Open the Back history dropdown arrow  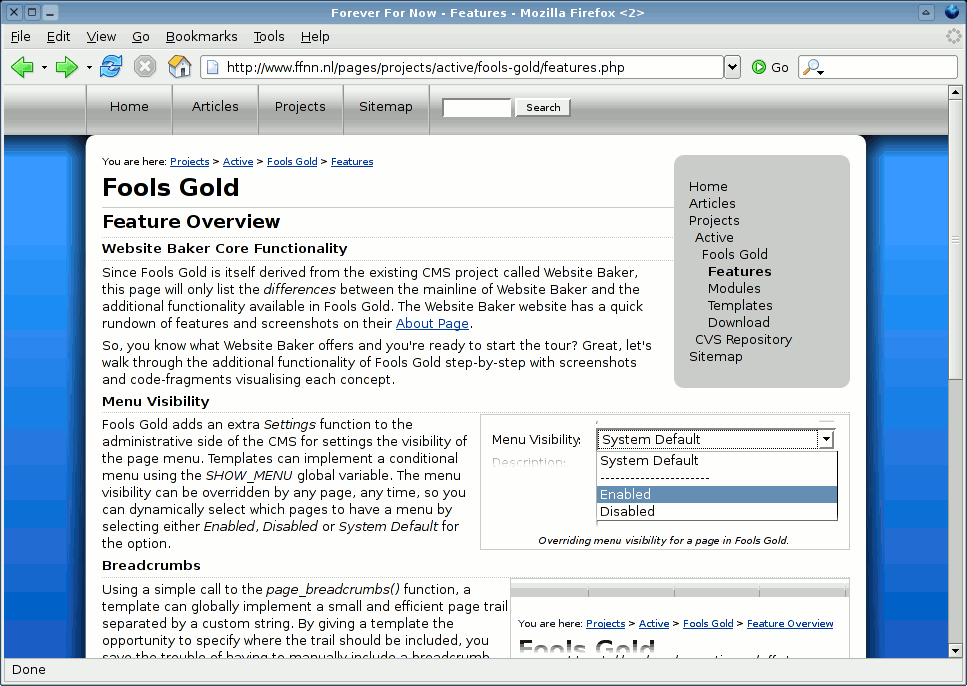pyautogui.click(x=44, y=67)
